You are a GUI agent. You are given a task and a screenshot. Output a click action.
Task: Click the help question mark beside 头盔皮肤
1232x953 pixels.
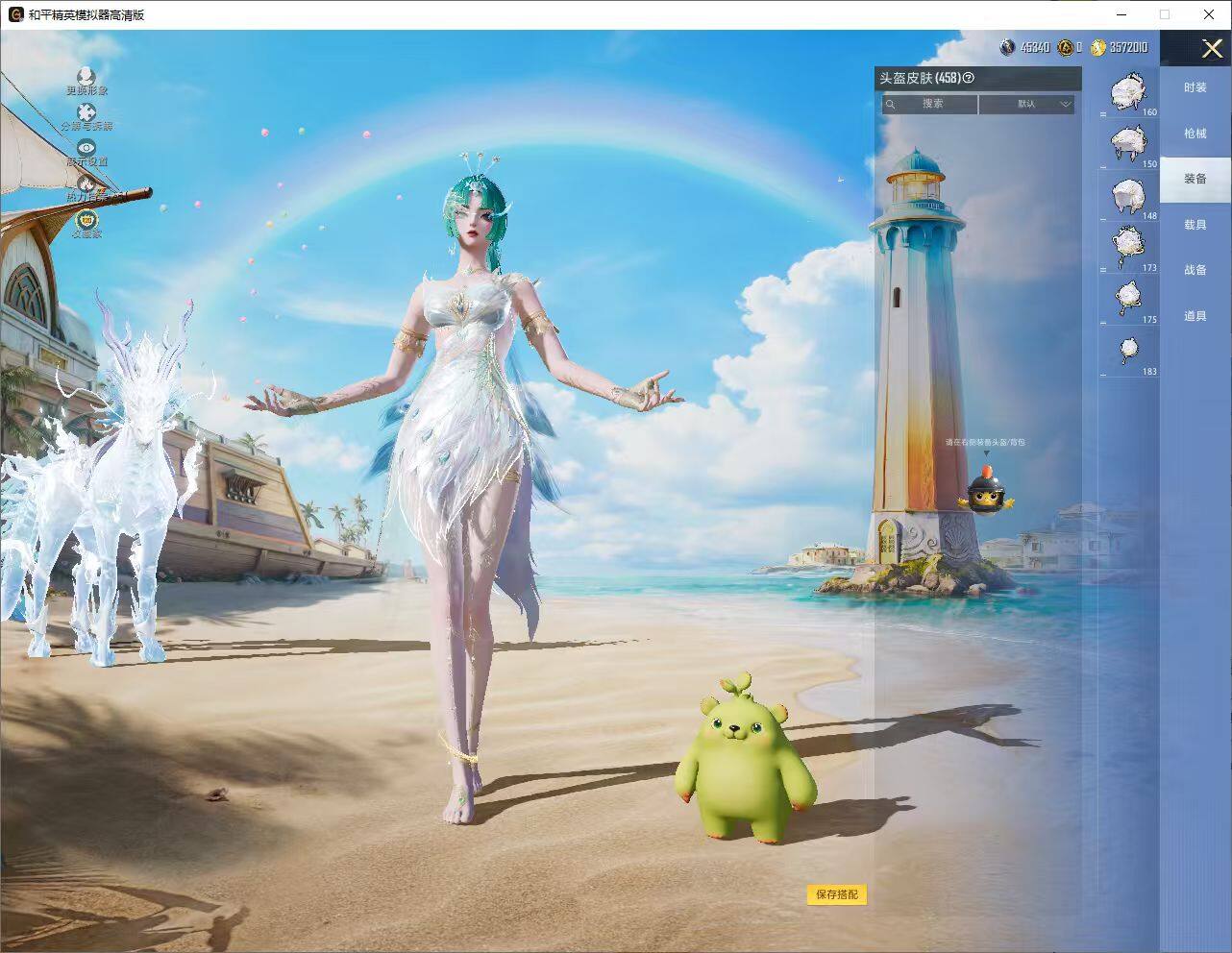coord(969,78)
